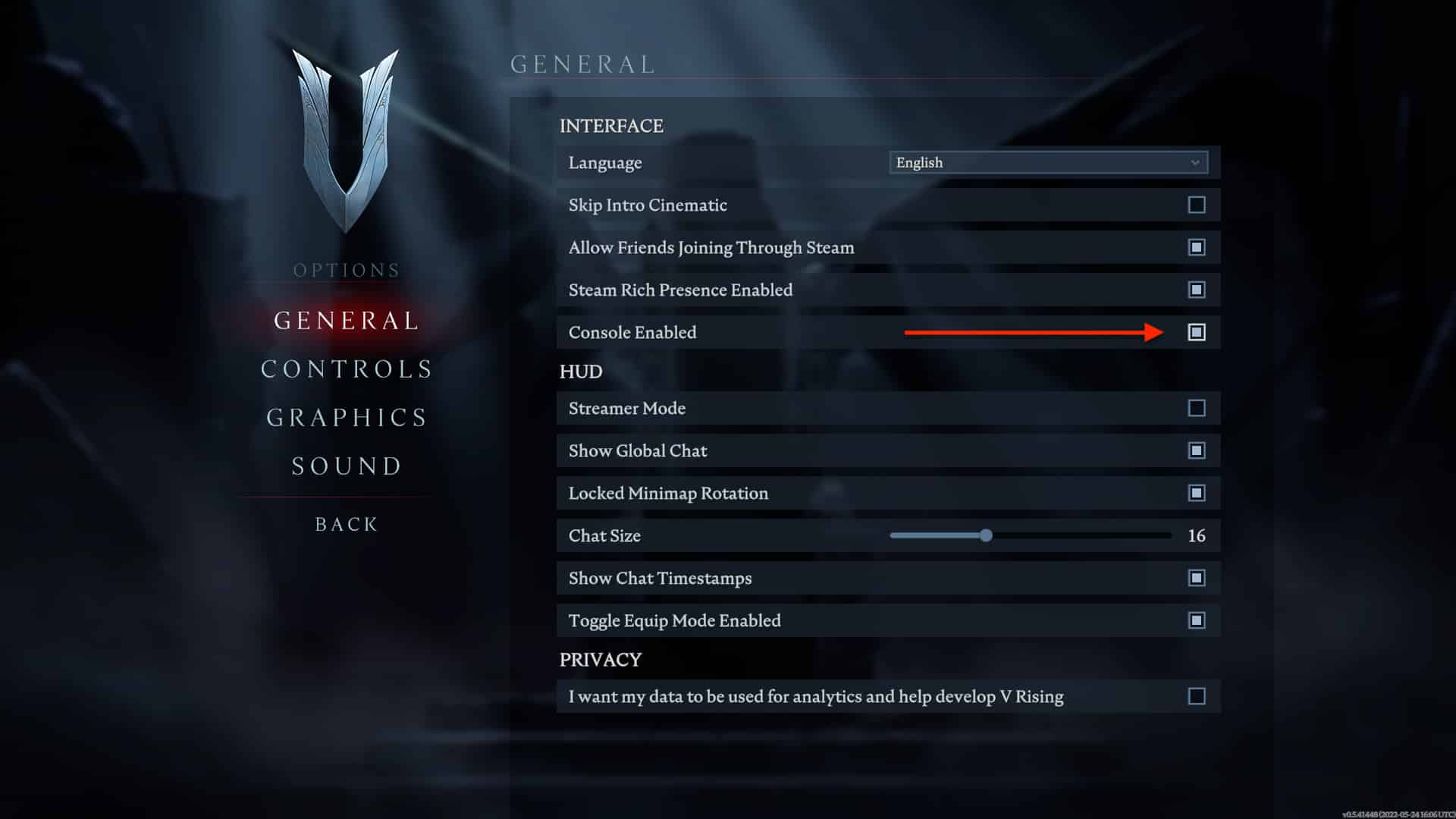The width and height of the screenshot is (1456, 819).
Task: Navigate to General settings tab
Action: point(347,319)
